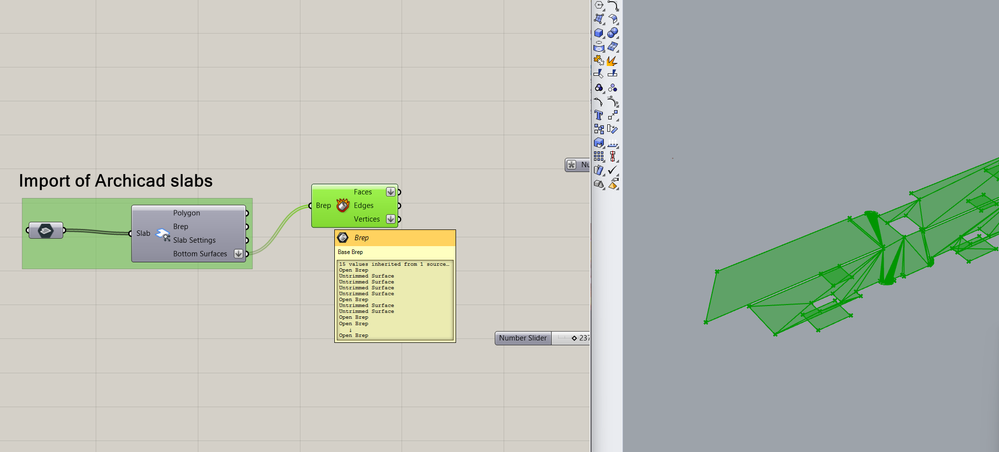Click the Brep tooltip header icon
Image resolution: width=999 pixels, height=452 pixels.
click(342, 237)
